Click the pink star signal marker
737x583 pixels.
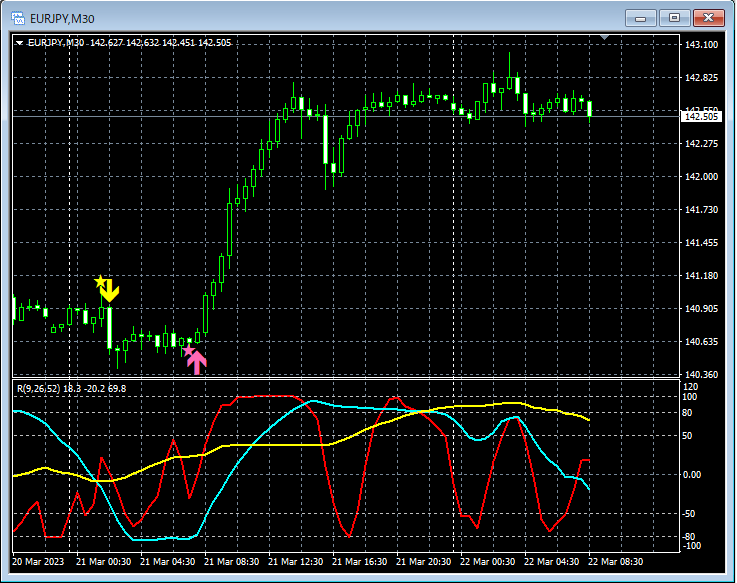click(x=188, y=350)
